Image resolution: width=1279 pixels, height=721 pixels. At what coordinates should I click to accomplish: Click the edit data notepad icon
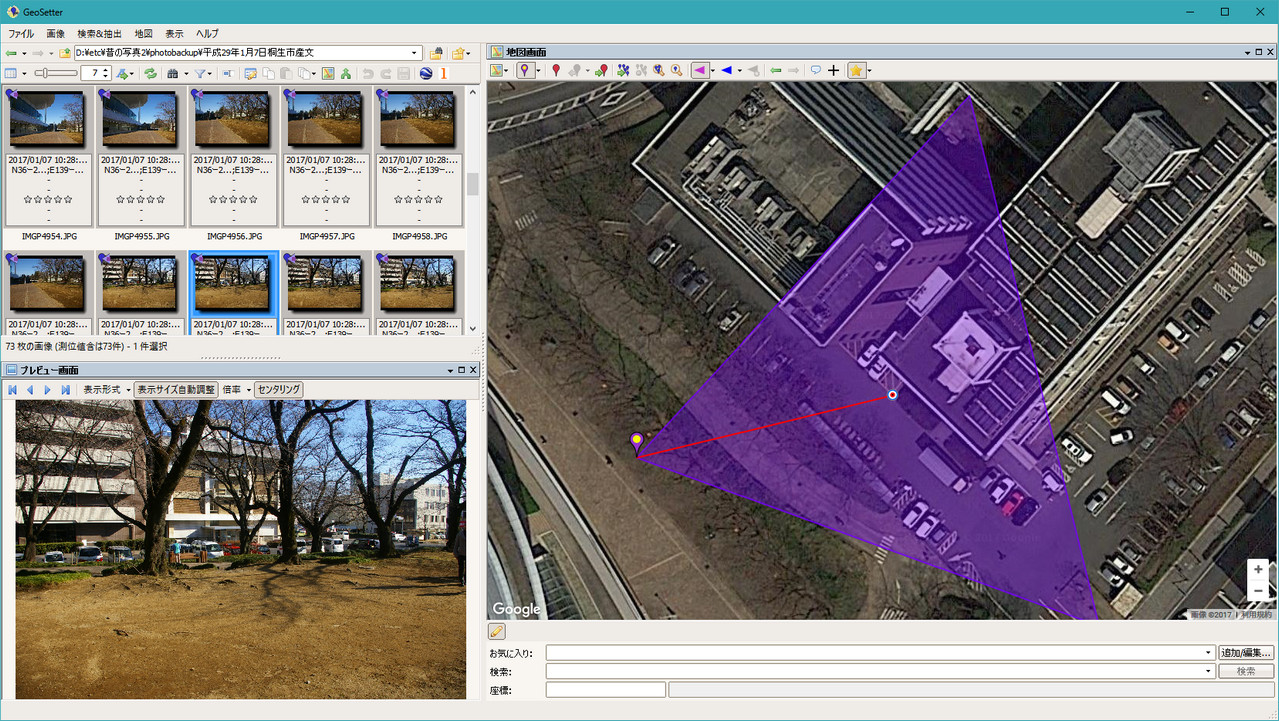(x=250, y=73)
